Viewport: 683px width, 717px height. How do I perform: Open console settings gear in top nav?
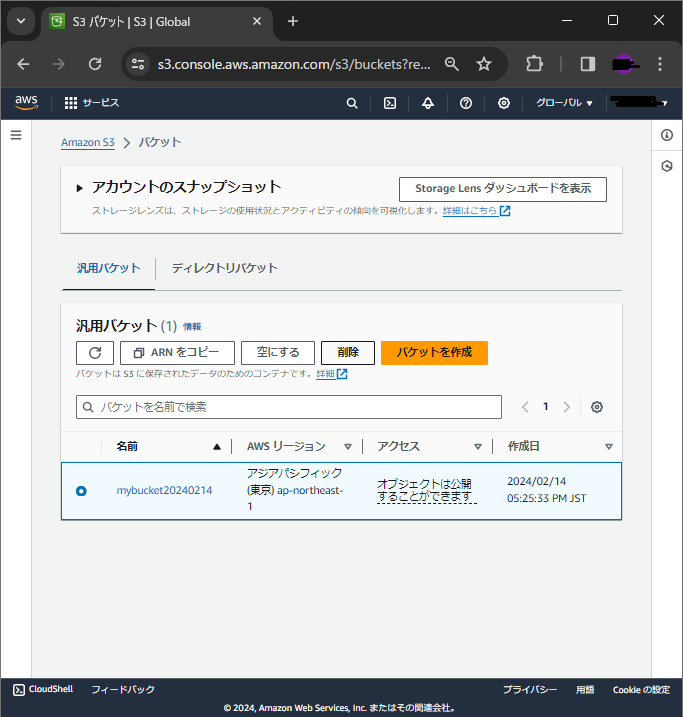click(x=503, y=103)
